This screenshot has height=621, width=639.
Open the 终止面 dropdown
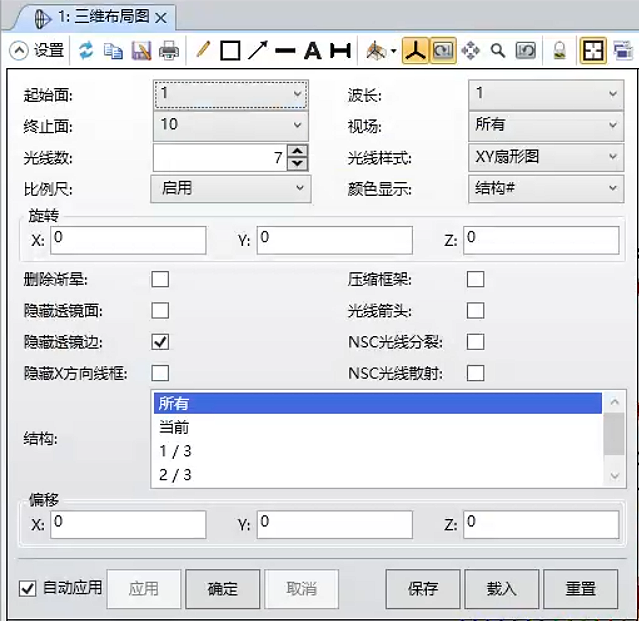(x=231, y=125)
